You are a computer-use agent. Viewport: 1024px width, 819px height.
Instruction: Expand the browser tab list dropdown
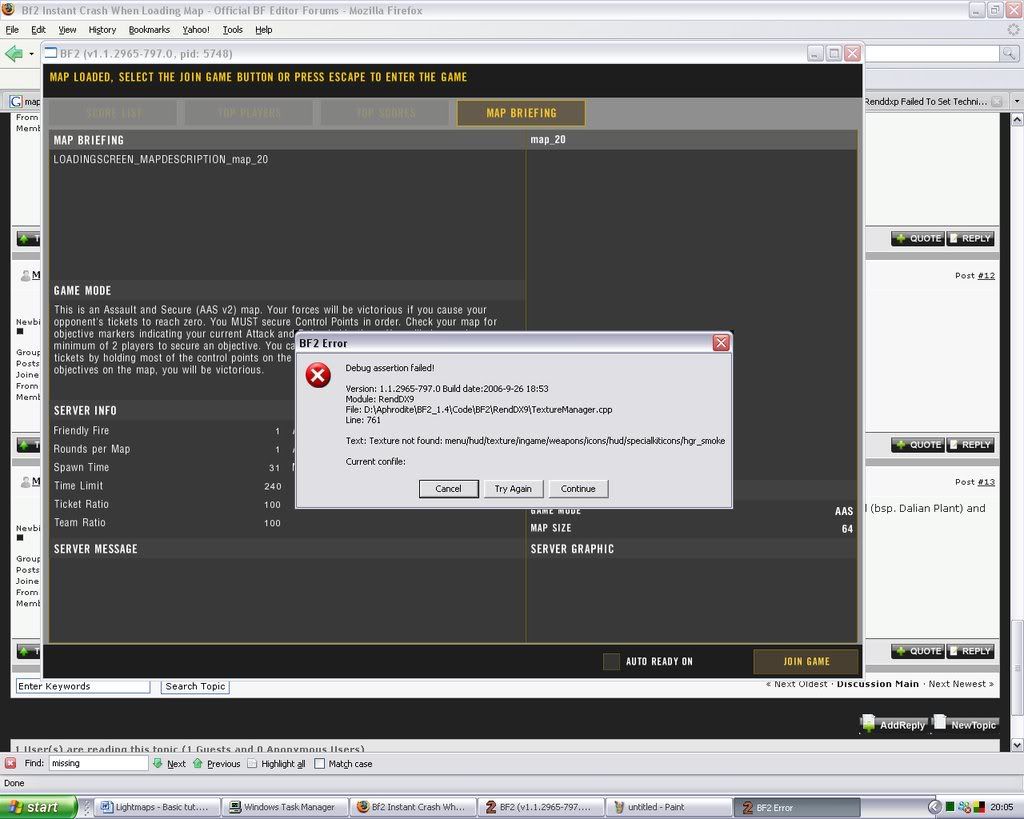pos(1016,101)
